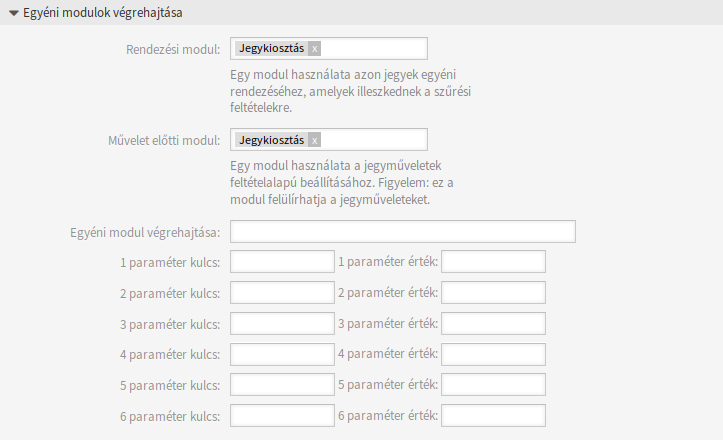Focus the 3 paraméter kulcs field
This screenshot has width=723, height=440.
[282, 324]
